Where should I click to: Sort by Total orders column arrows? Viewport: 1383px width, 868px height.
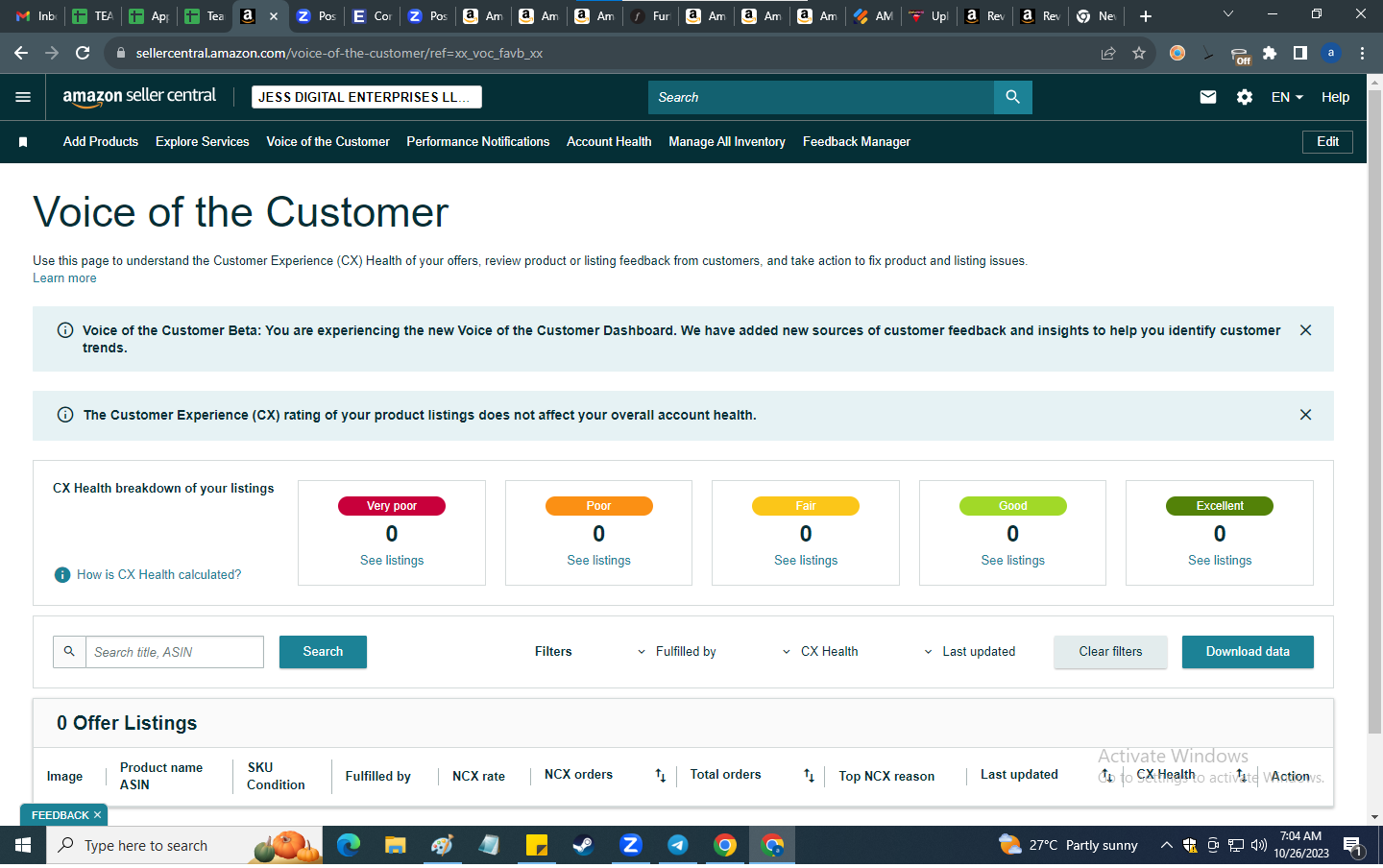point(809,776)
